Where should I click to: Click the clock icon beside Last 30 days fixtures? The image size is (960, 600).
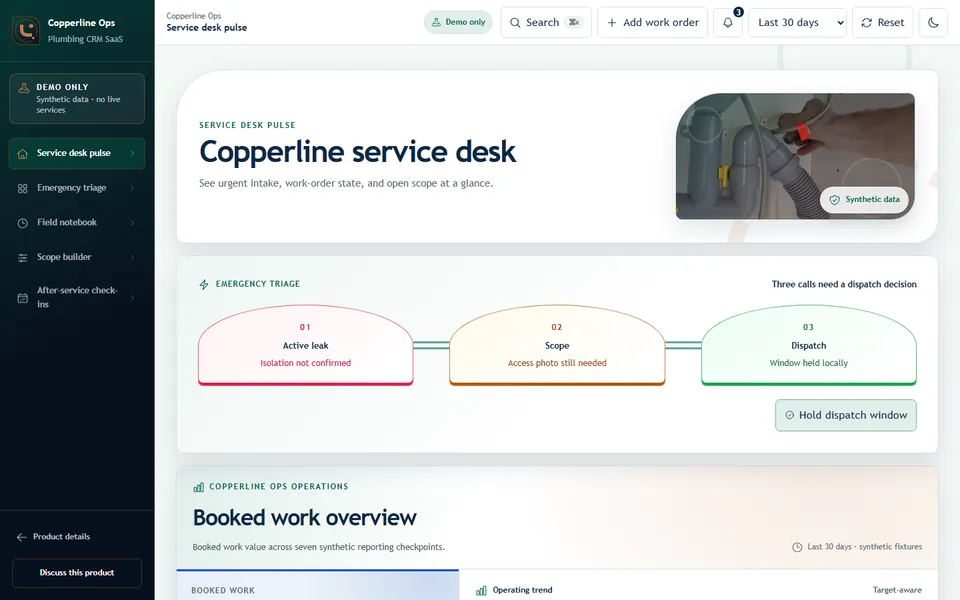click(797, 547)
